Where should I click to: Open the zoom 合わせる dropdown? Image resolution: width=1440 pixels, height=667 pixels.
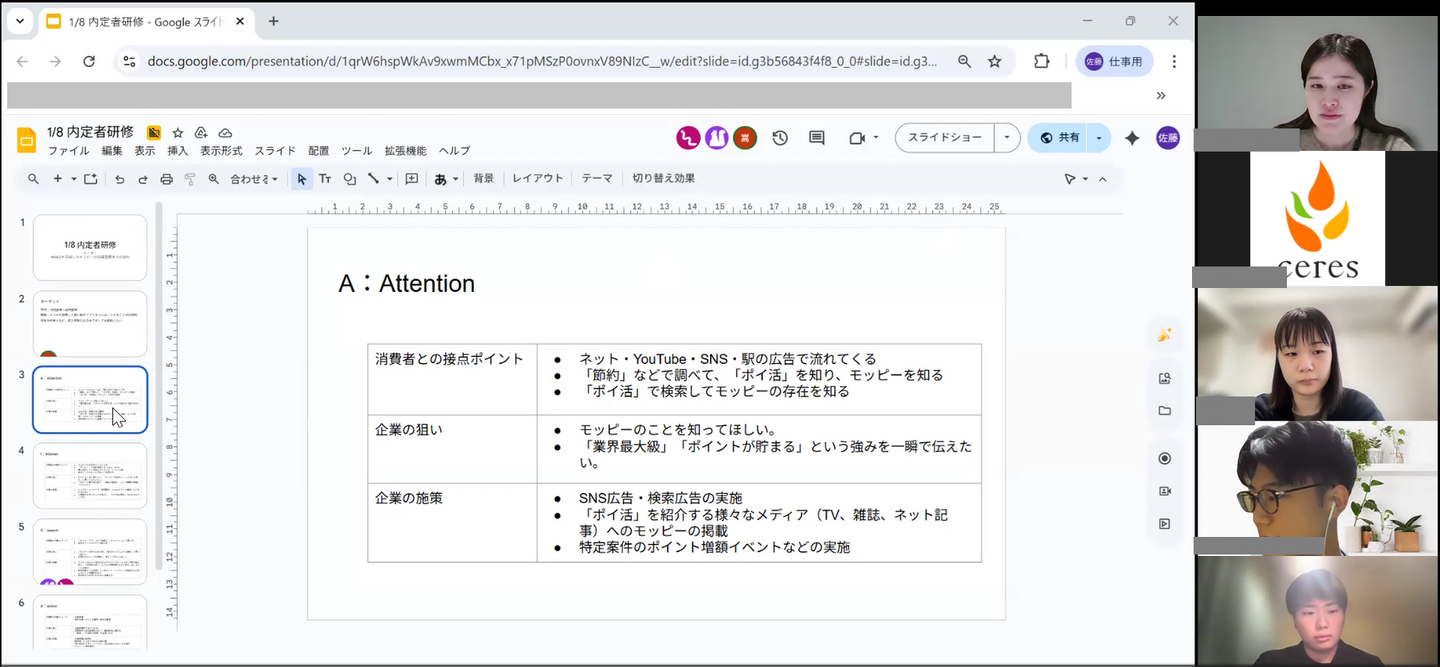(253, 179)
